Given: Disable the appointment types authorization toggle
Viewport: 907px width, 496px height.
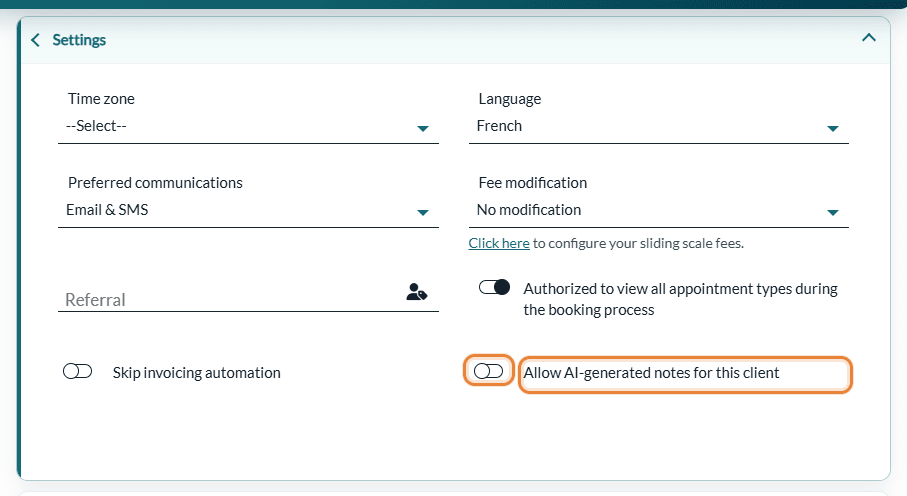Looking at the screenshot, I should click(494, 287).
